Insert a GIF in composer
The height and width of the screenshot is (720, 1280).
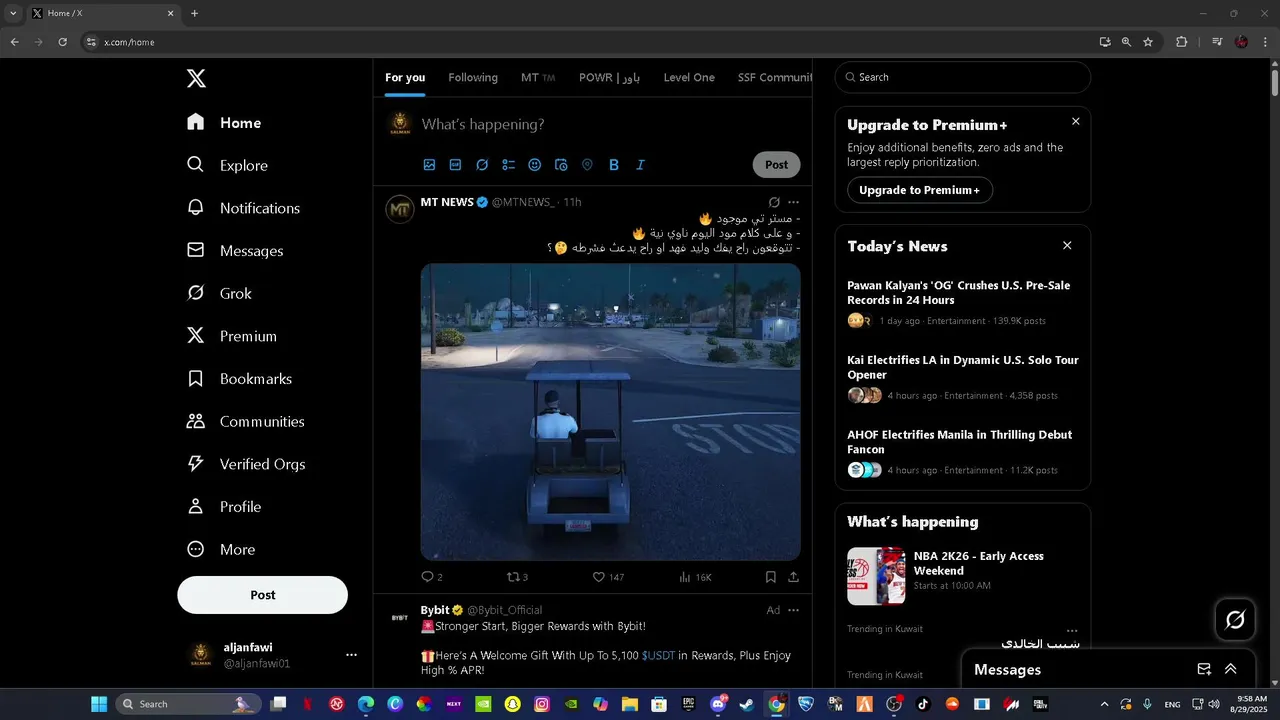pyautogui.click(x=455, y=165)
